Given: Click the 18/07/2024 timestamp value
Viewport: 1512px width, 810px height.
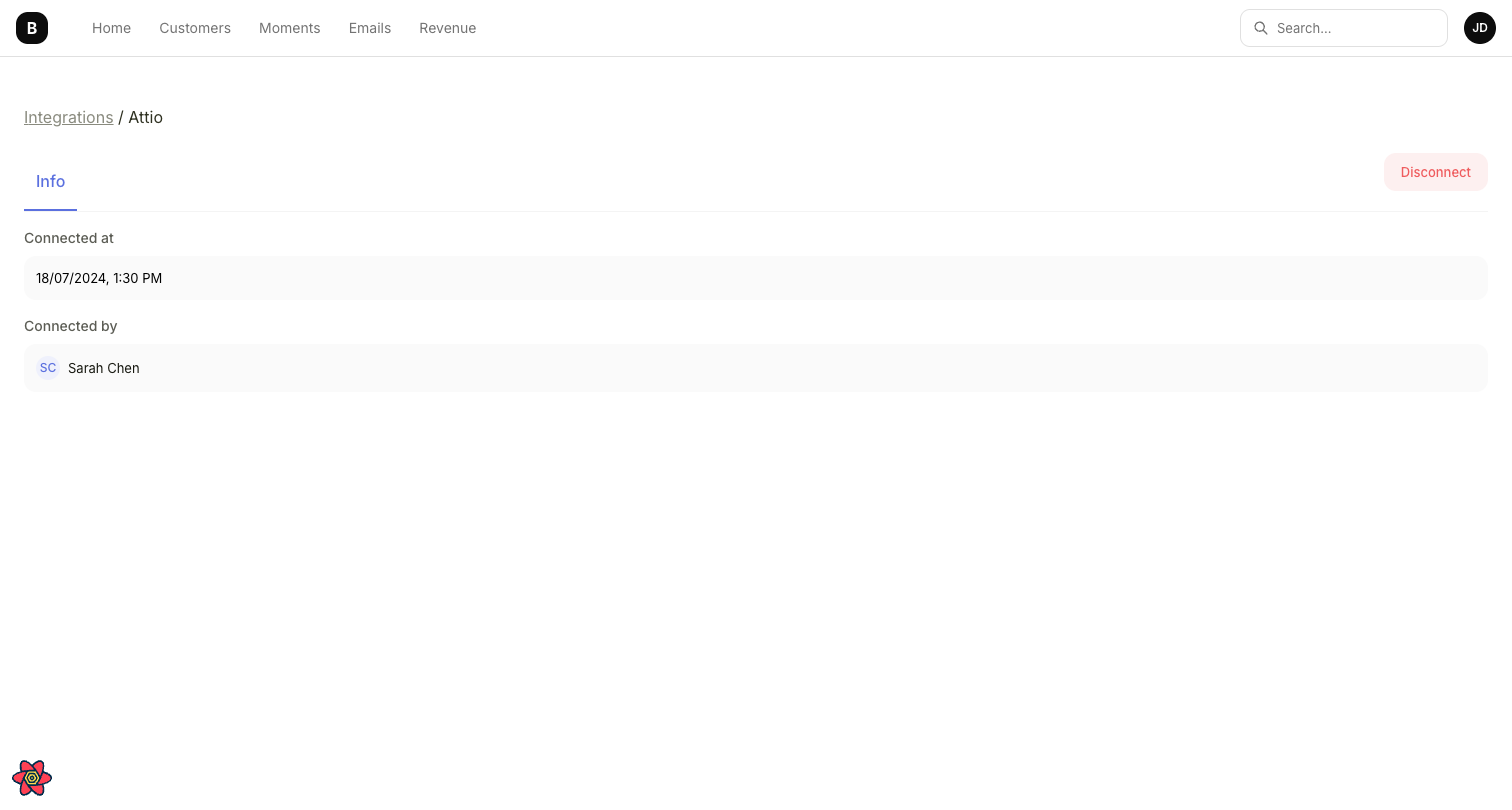Looking at the screenshot, I should pos(99,278).
